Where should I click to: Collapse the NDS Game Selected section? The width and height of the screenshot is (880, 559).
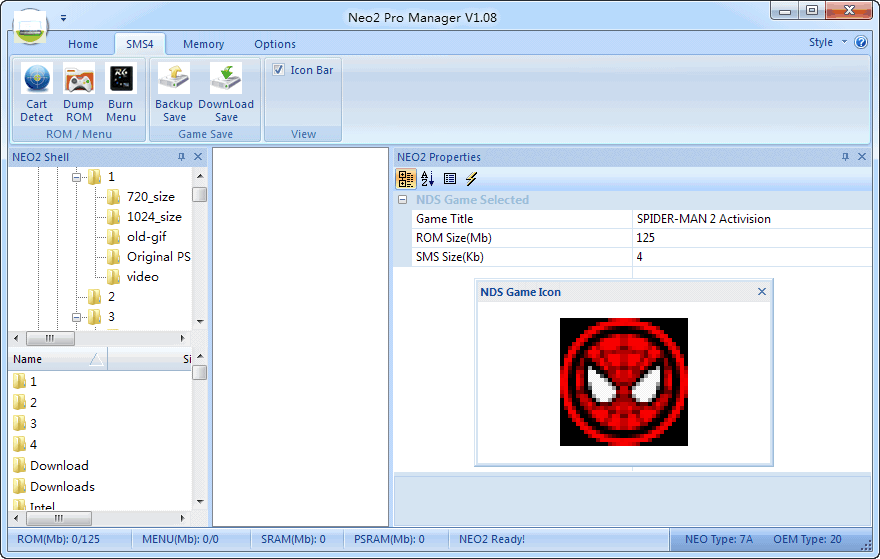coord(402,200)
